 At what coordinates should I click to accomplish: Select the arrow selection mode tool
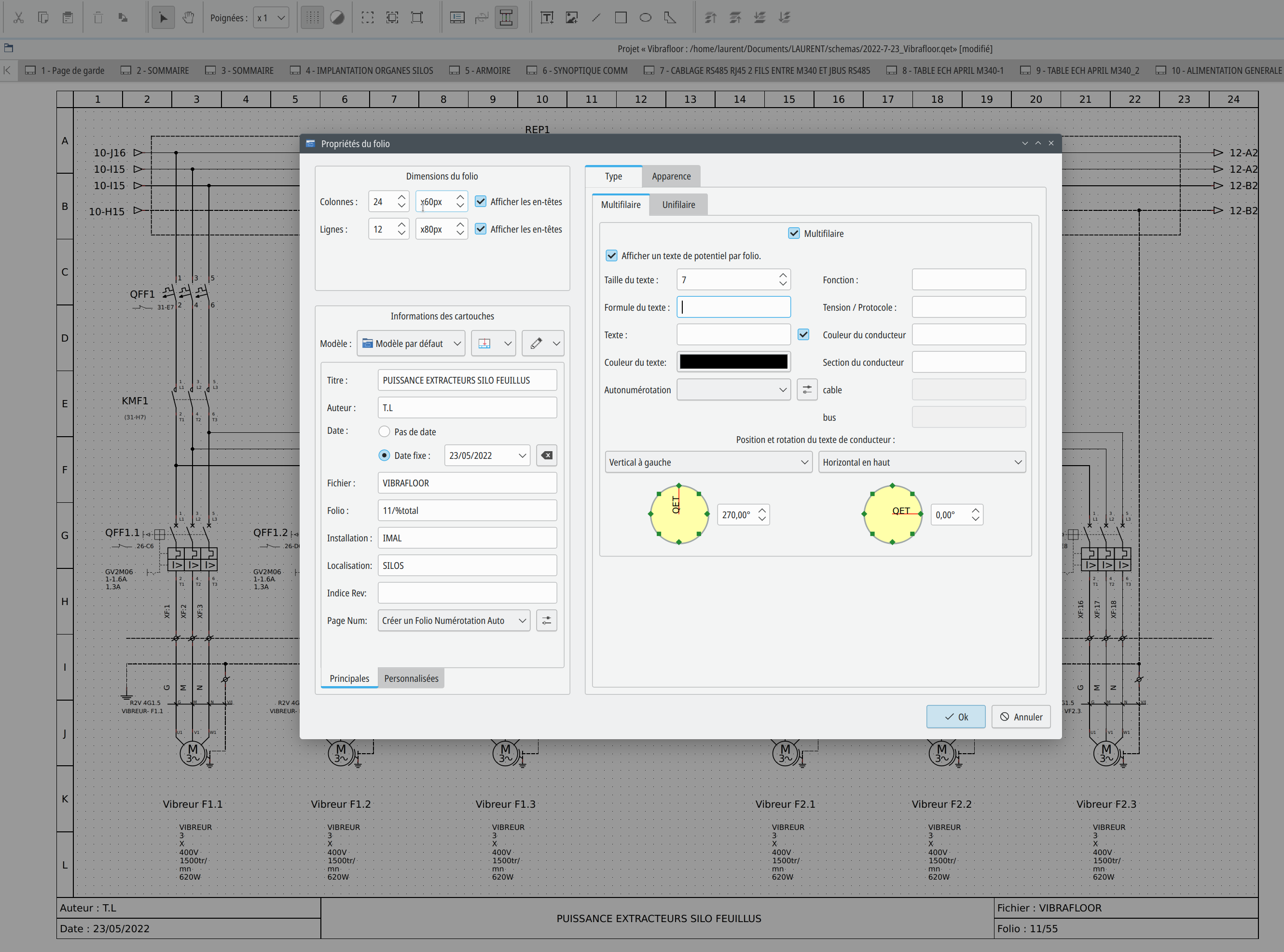163,17
